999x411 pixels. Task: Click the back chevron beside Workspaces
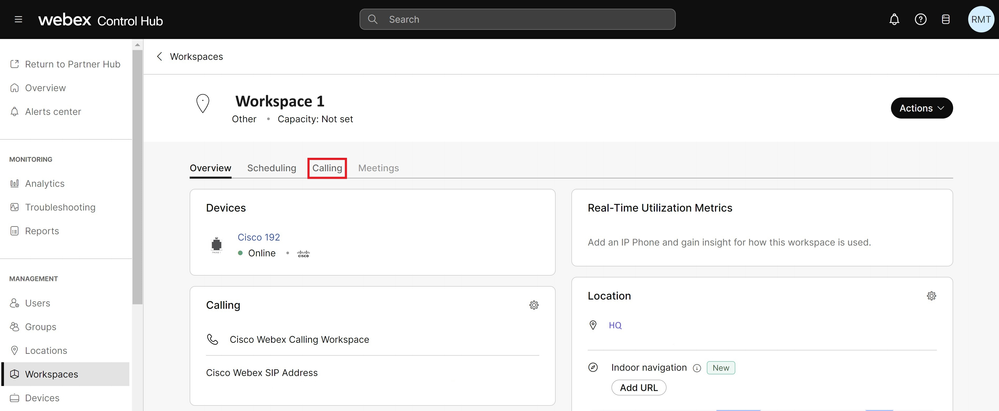(x=159, y=57)
